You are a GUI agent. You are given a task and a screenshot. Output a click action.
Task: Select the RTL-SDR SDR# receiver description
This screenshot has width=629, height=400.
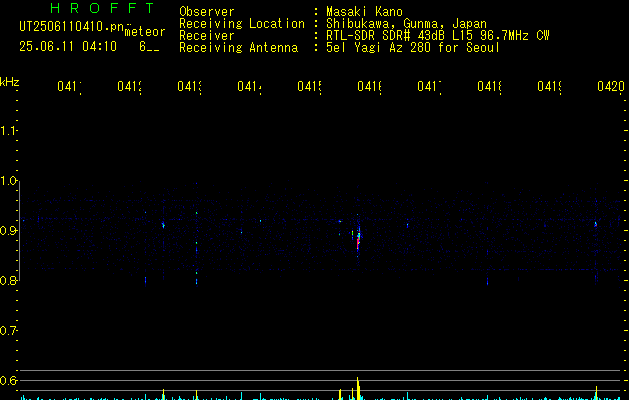[x=438, y=36]
